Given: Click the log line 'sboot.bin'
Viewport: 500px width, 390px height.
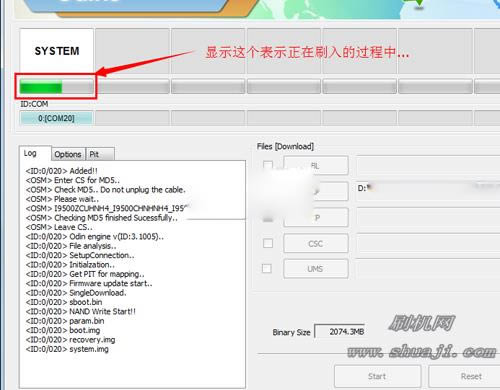Looking at the screenshot, I should click(x=64, y=302).
